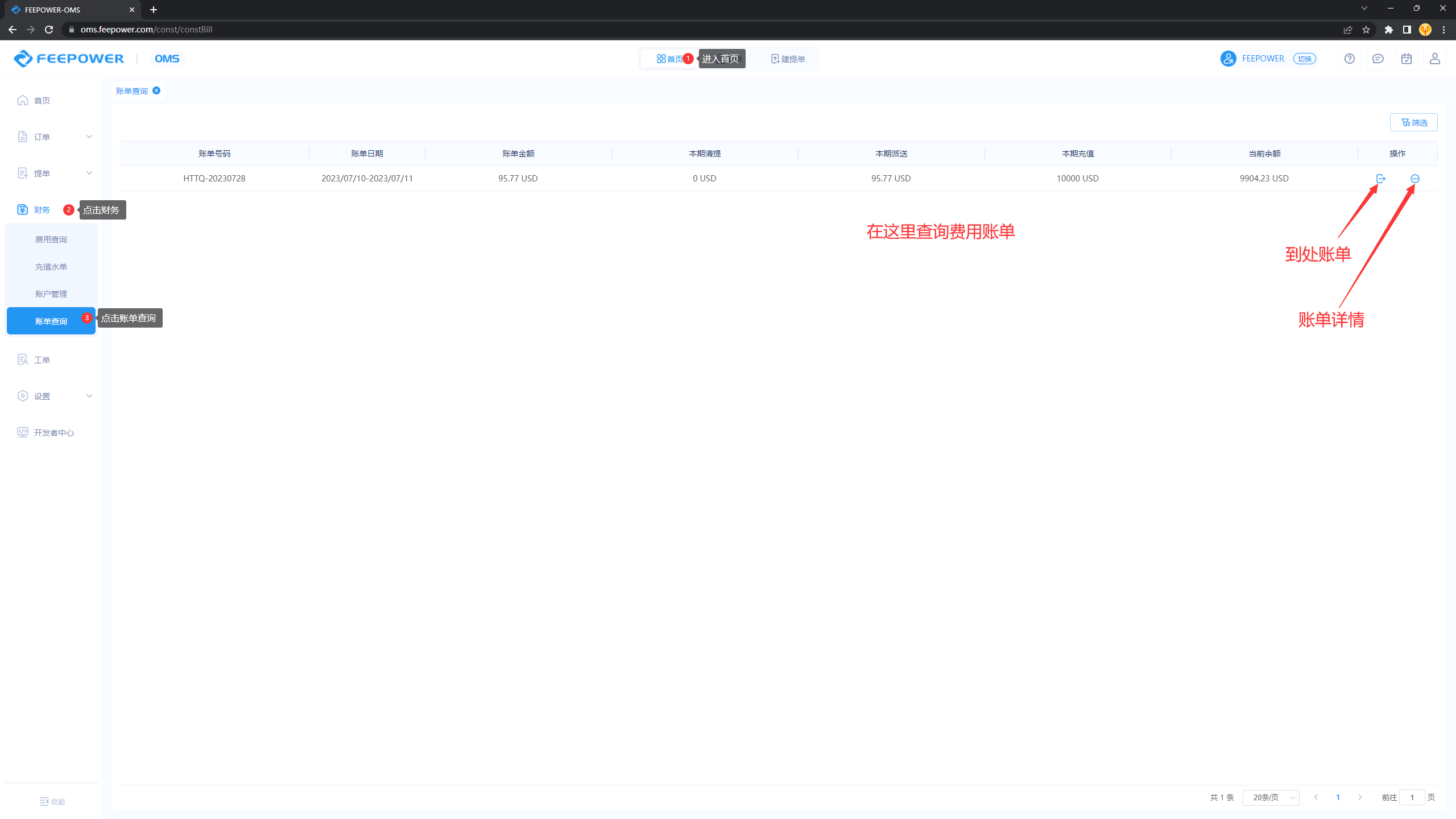
Task: Go to next page arrow
Action: 1360,797
